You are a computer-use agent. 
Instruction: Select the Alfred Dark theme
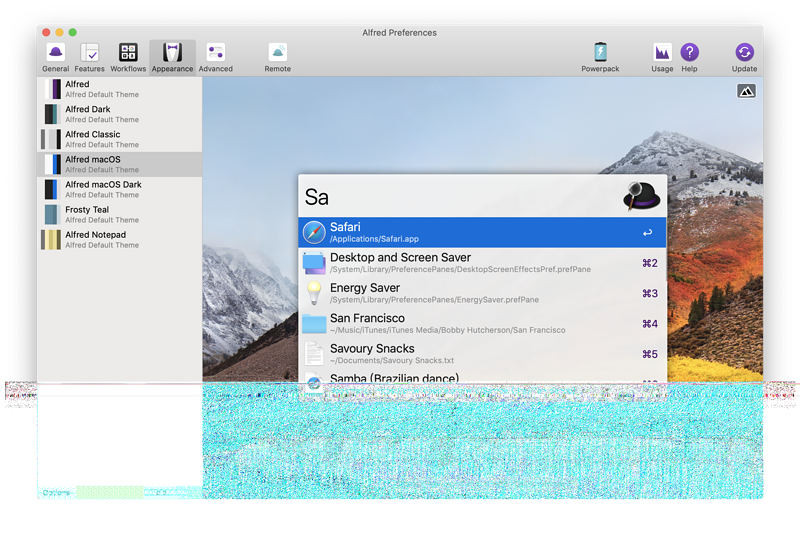pyautogui.click(x=119, y=114)
